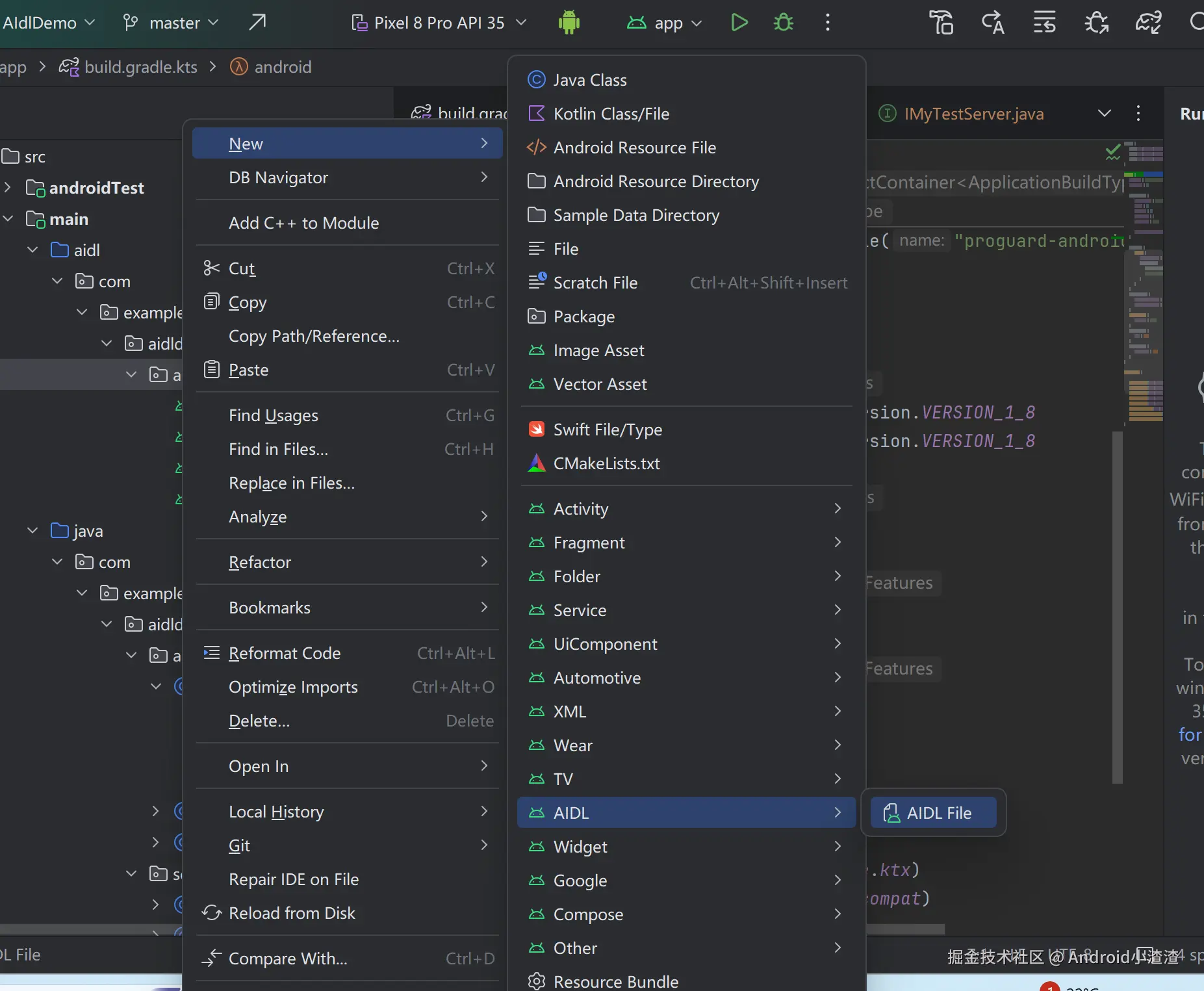Screen dimensions: 1204x991
Task: Choose Replace in Files...
Action: (348, 483)
